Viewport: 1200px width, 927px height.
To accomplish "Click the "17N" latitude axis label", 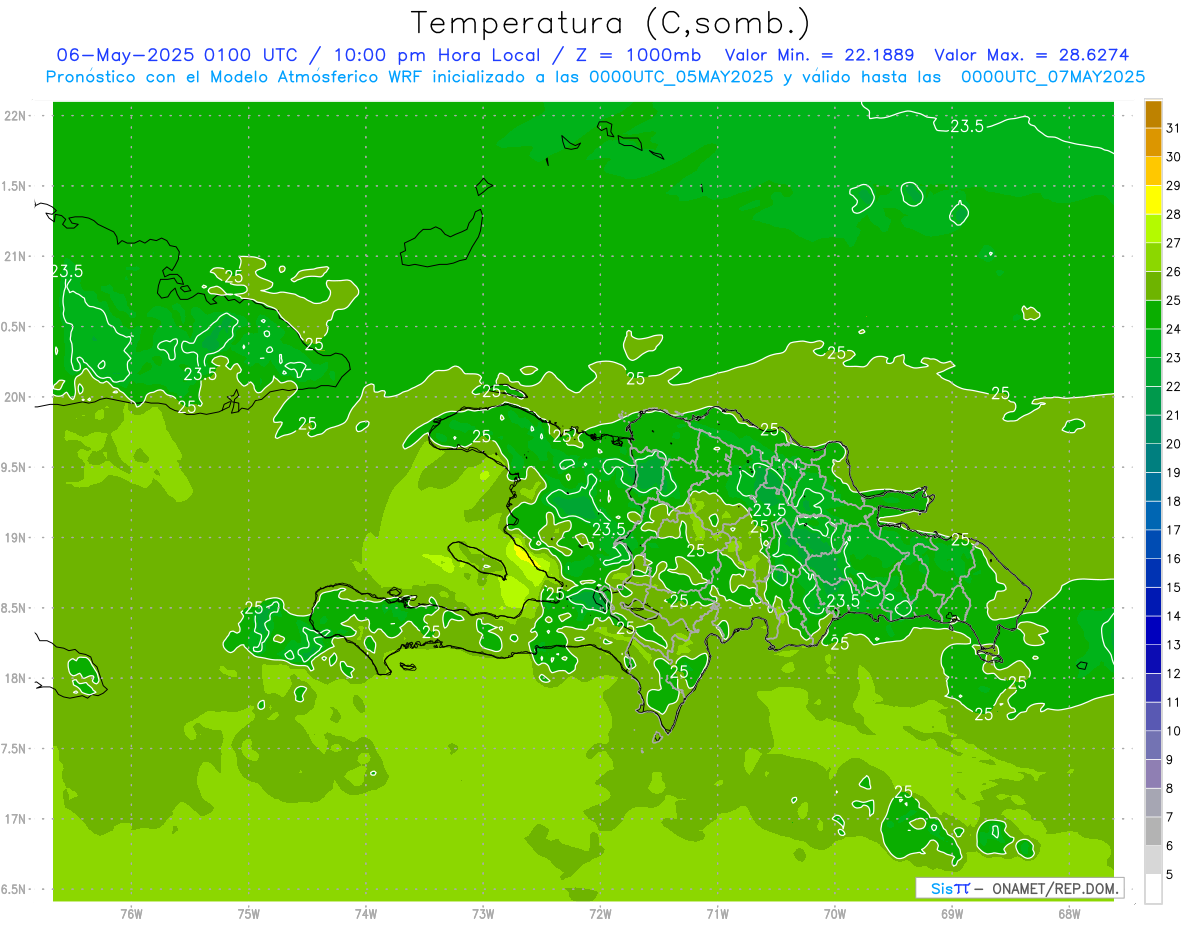I will [15, 819].
